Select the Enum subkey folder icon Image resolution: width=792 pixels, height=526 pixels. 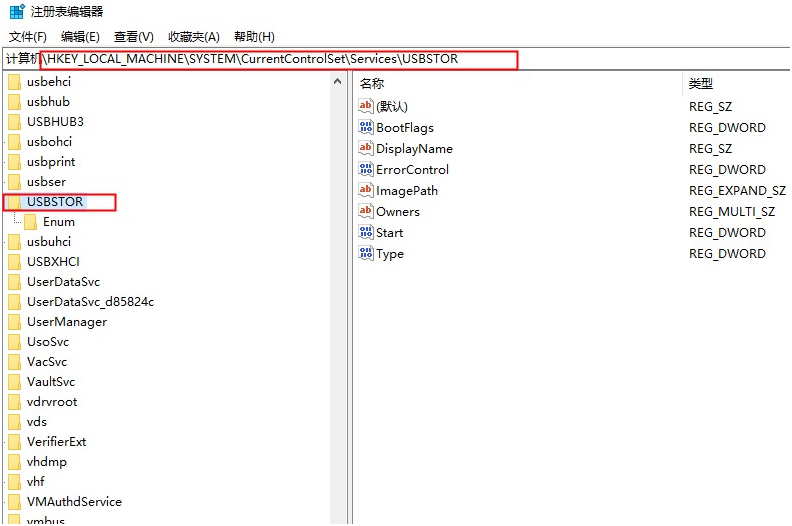click(30, 222)
